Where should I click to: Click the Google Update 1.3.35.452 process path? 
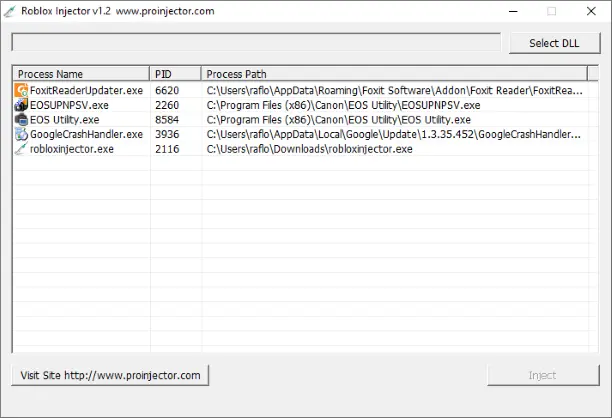(x=394, y=134)
